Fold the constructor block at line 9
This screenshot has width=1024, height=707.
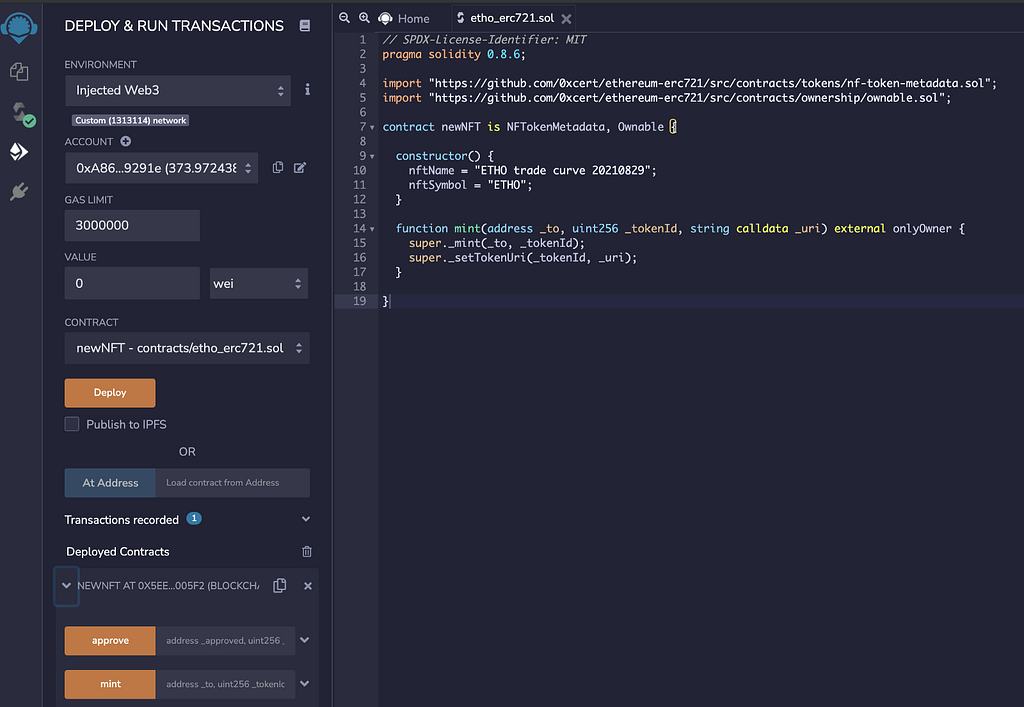pyautogui.click(x=372, y=157)
